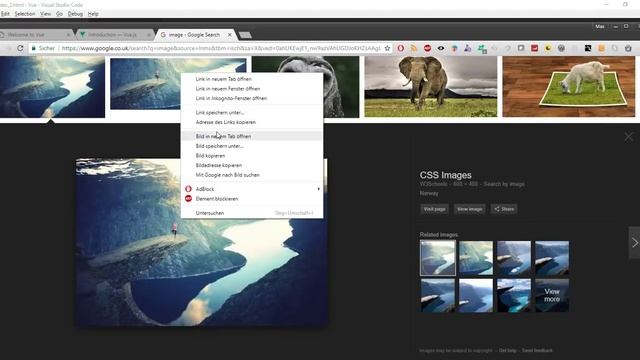
Task: Open the Debug menu in VS Code
Action: coord(75,14)
